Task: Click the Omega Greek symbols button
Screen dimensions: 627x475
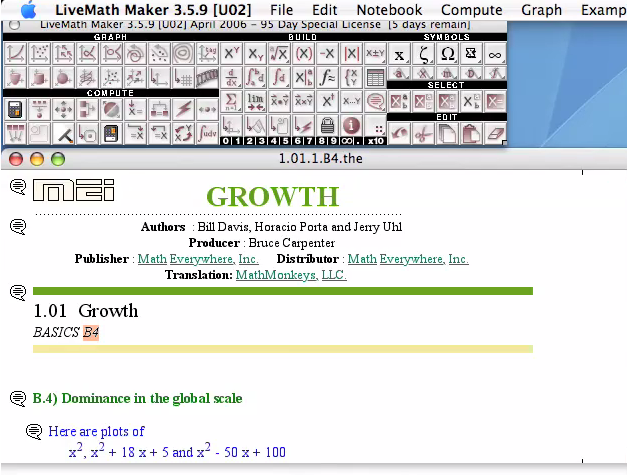Action: (447, 54)
